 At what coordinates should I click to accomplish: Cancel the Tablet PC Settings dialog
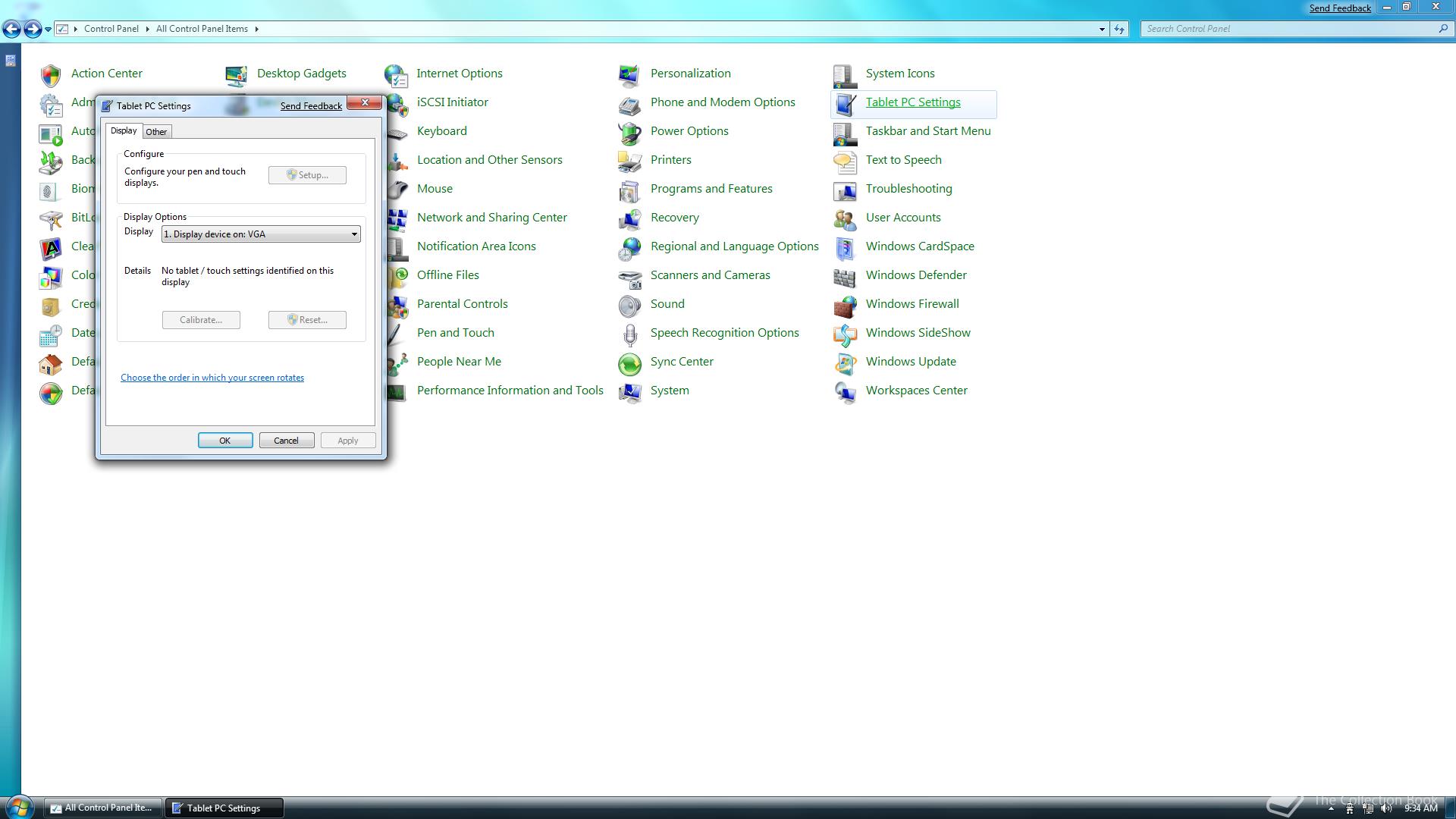(287, 441)
